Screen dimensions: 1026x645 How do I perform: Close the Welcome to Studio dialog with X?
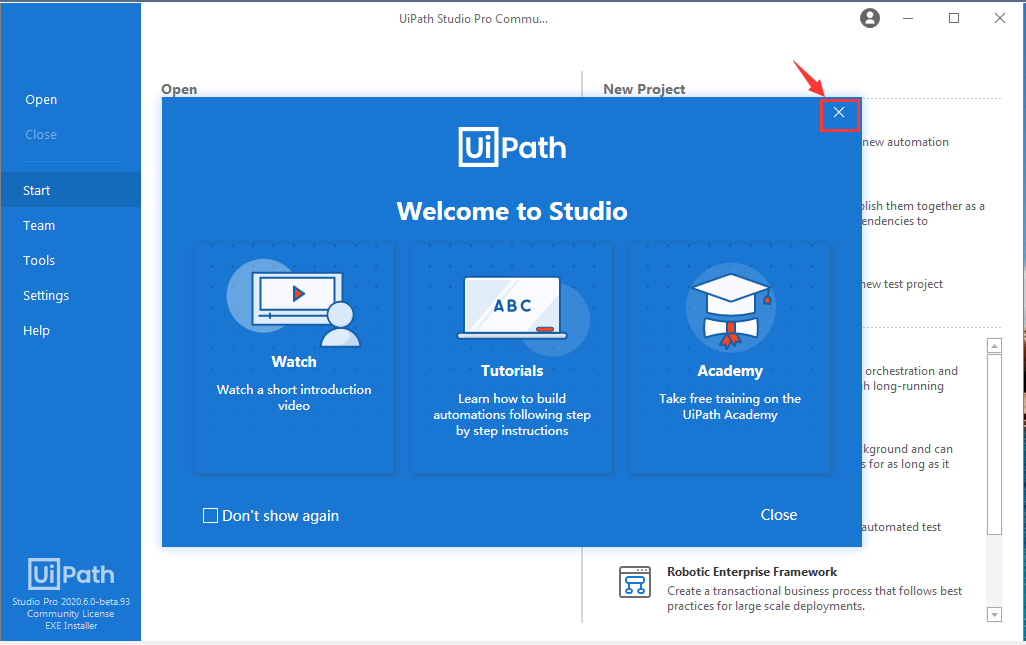[x=839, y=113]
